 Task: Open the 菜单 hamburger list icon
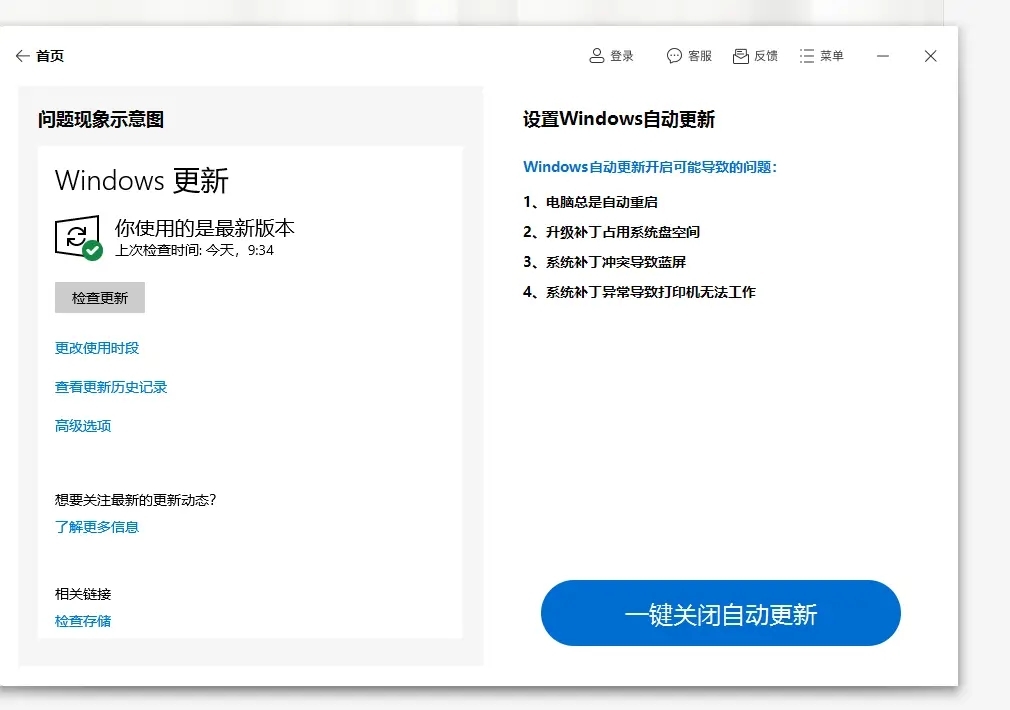(x=806, y=56)
